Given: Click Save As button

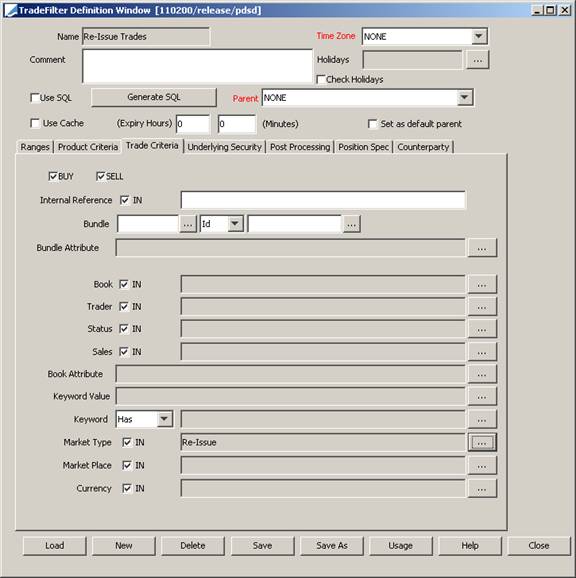Looking at the screenshot, I should tap(332, 546).
